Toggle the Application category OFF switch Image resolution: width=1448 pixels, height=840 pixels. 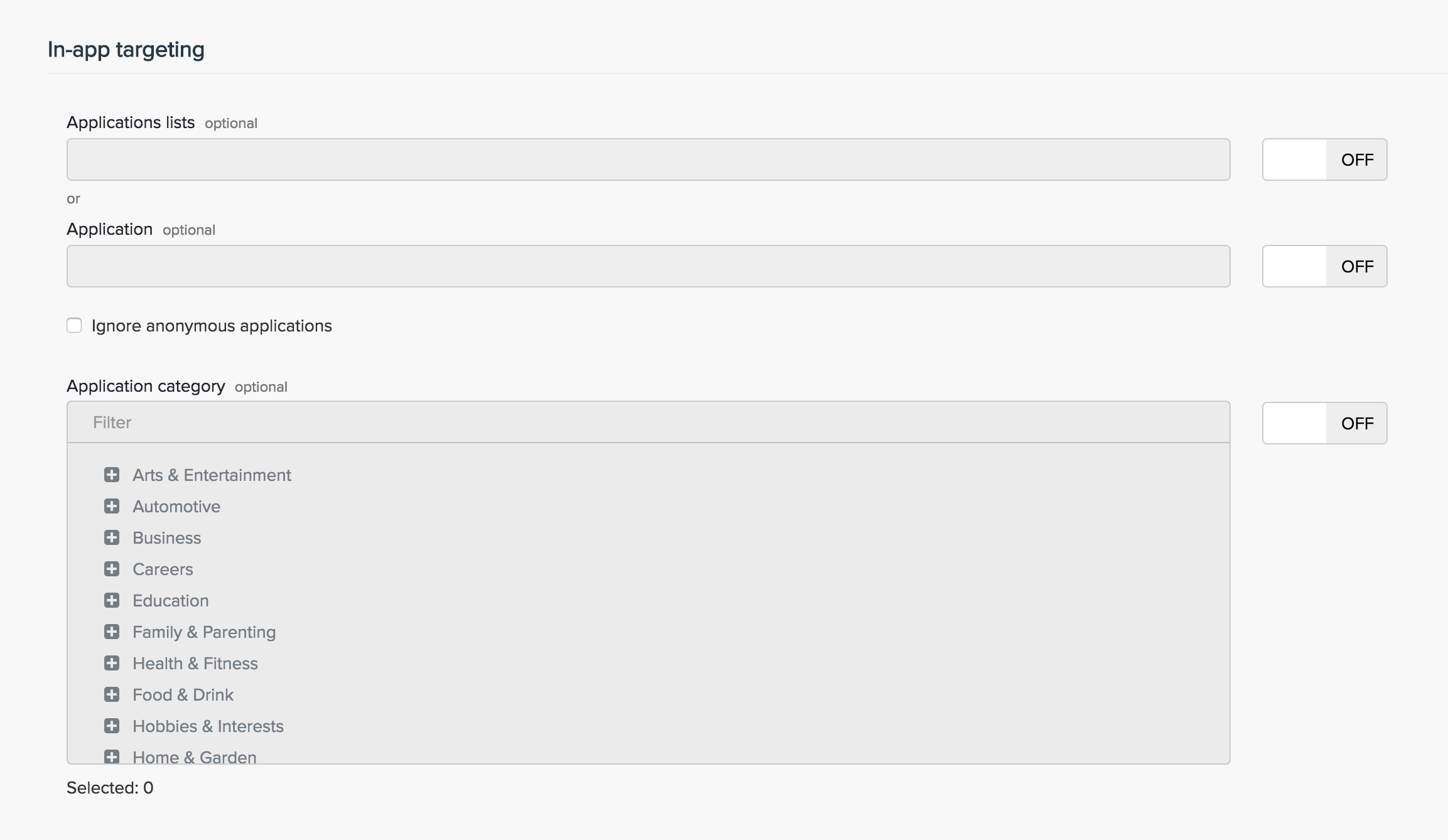click(x=1324, y=423)
